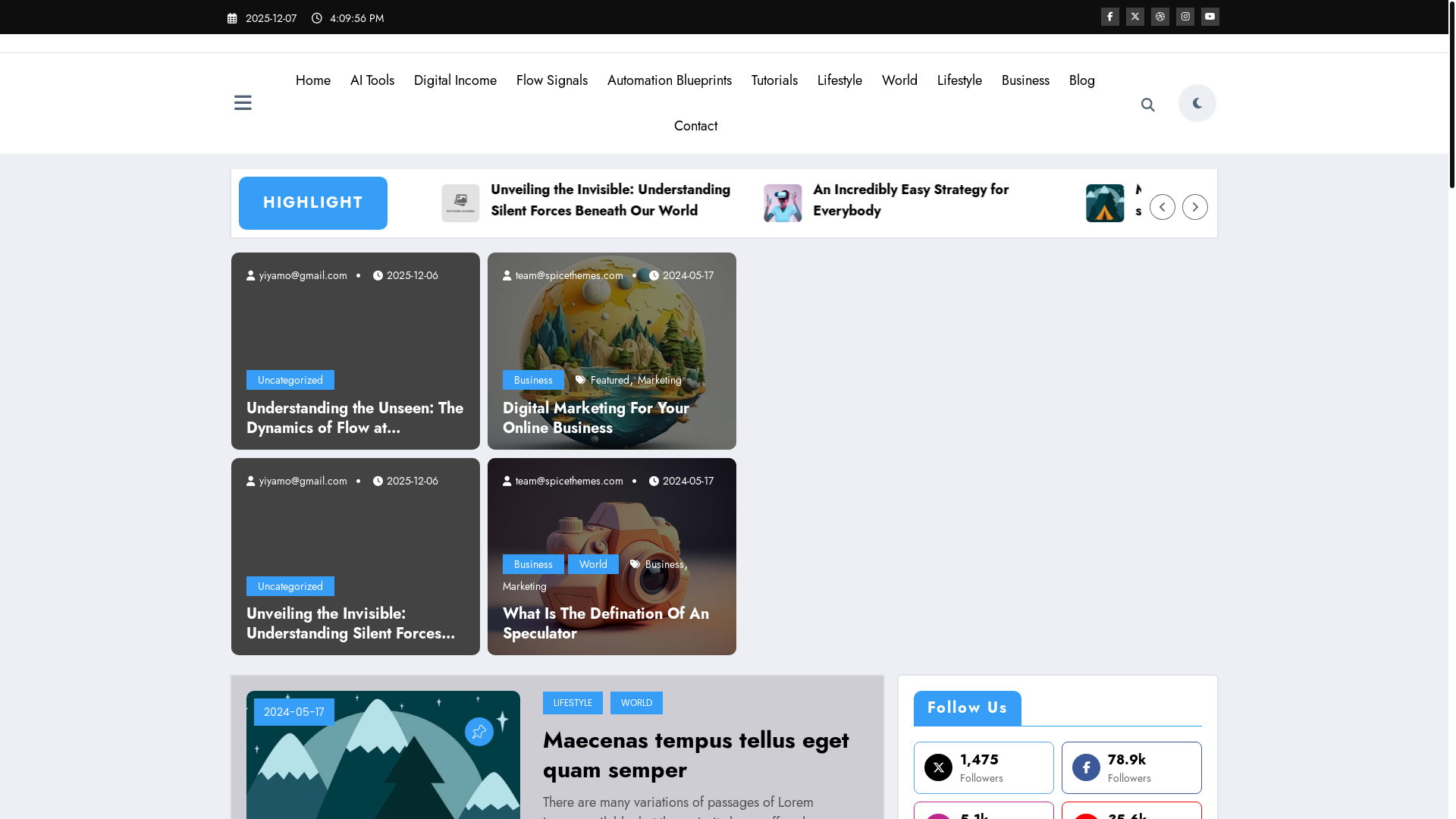Open the search magnifier icon
This screenshot has width=1456, height=819.
pos(1147,105)
